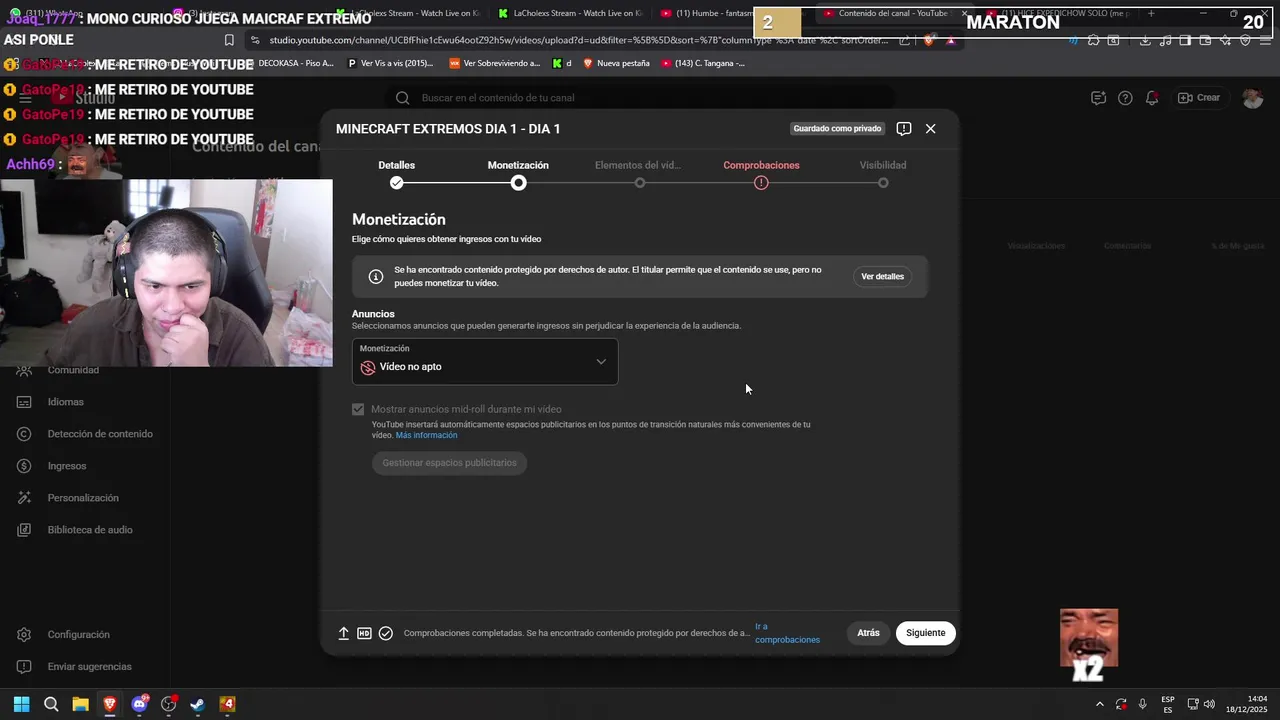Toggle Mostrar anuncios mid-roll checkbox

click(358, 409)
